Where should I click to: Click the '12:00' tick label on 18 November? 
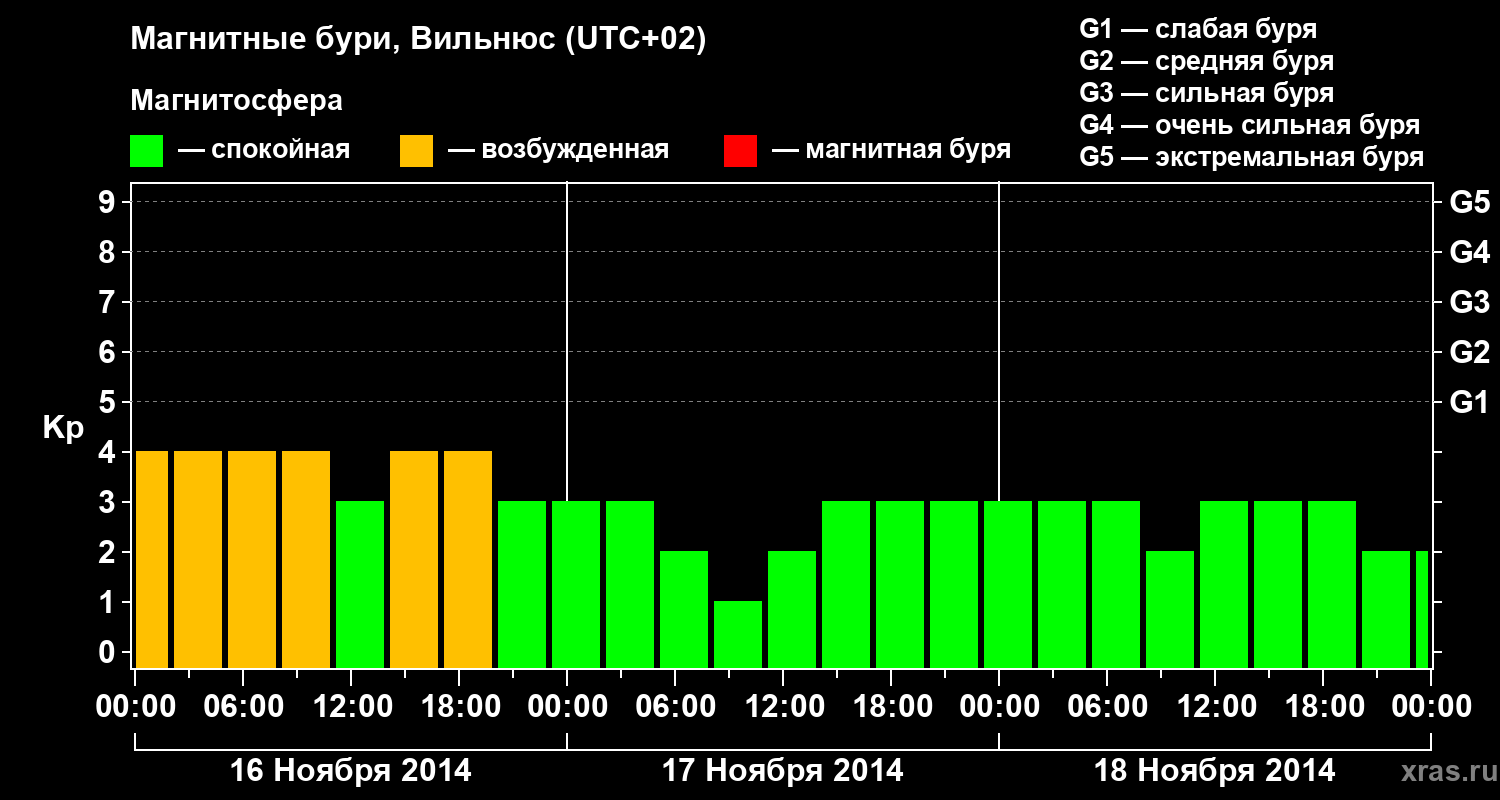click(1215, 706)
